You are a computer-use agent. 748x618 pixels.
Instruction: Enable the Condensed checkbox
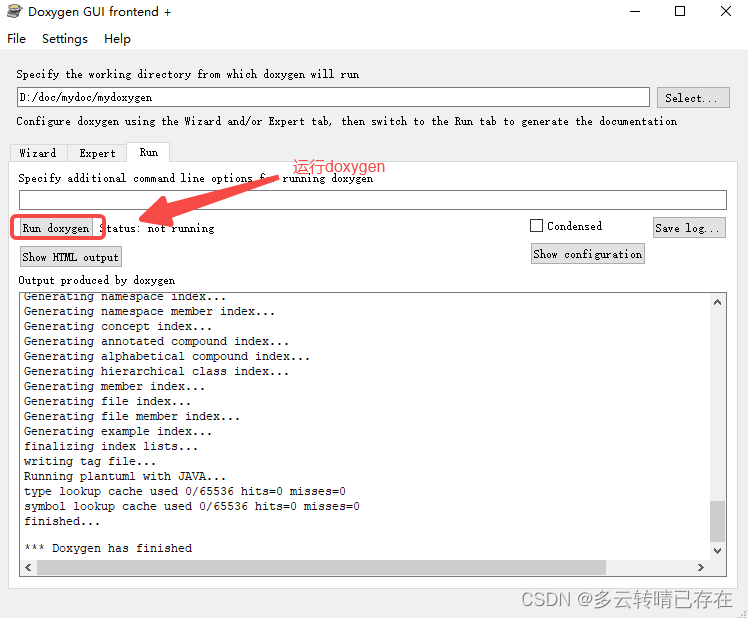[536, 226]
